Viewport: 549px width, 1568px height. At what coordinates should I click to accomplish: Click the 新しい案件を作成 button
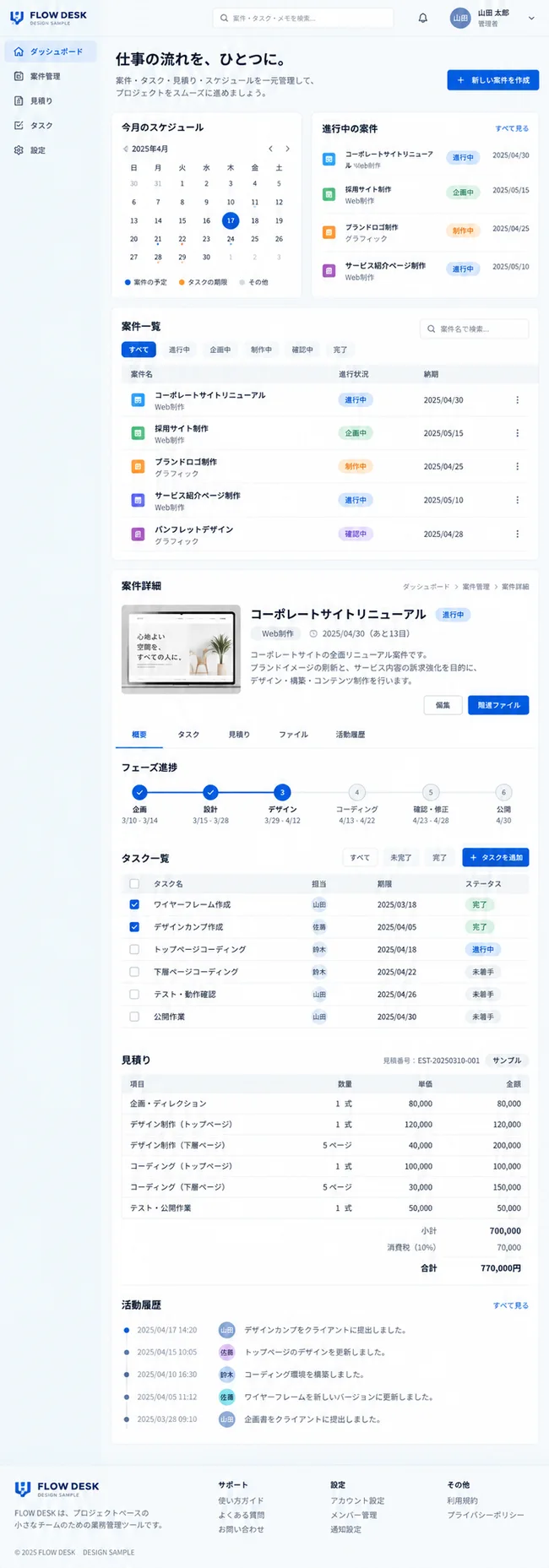click(493, 80)
